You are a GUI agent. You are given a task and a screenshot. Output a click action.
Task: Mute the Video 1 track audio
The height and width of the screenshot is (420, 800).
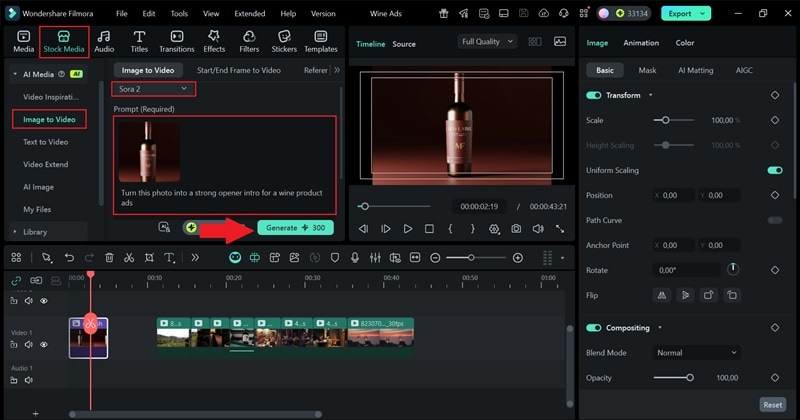[29, 344]
